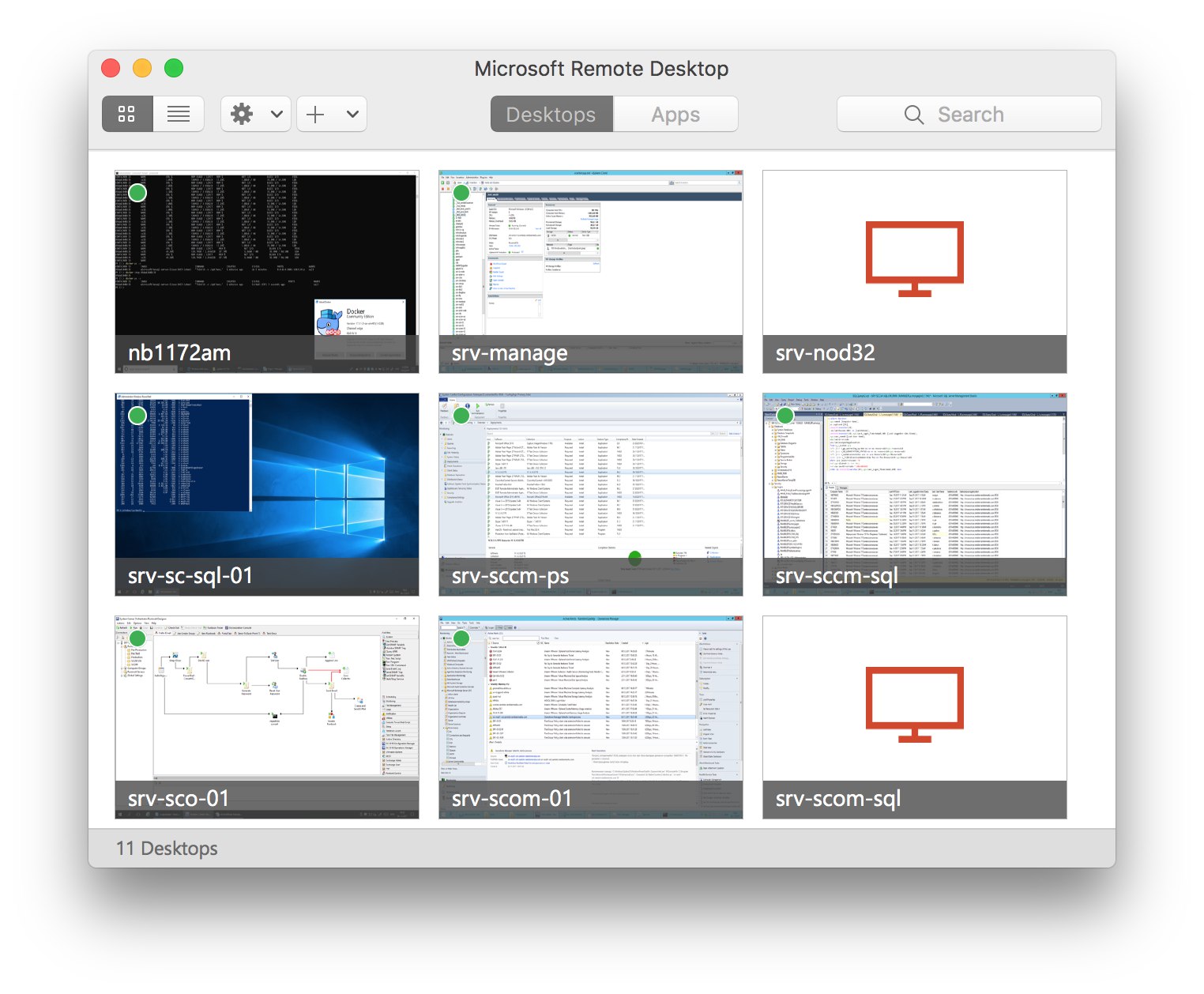Click the srv-scom-01 name label
This screenshot has height=994, width=1204.
pos(511,799)
